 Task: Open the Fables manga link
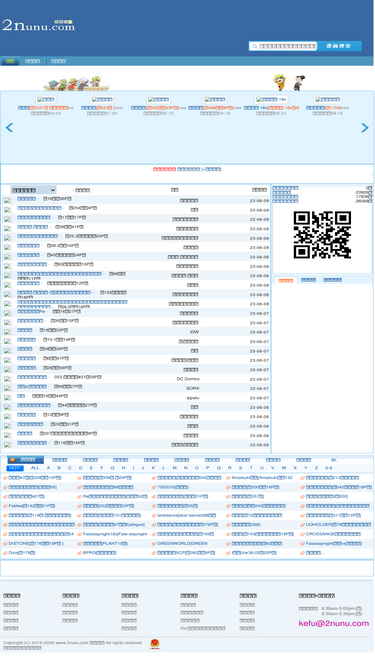31,506
